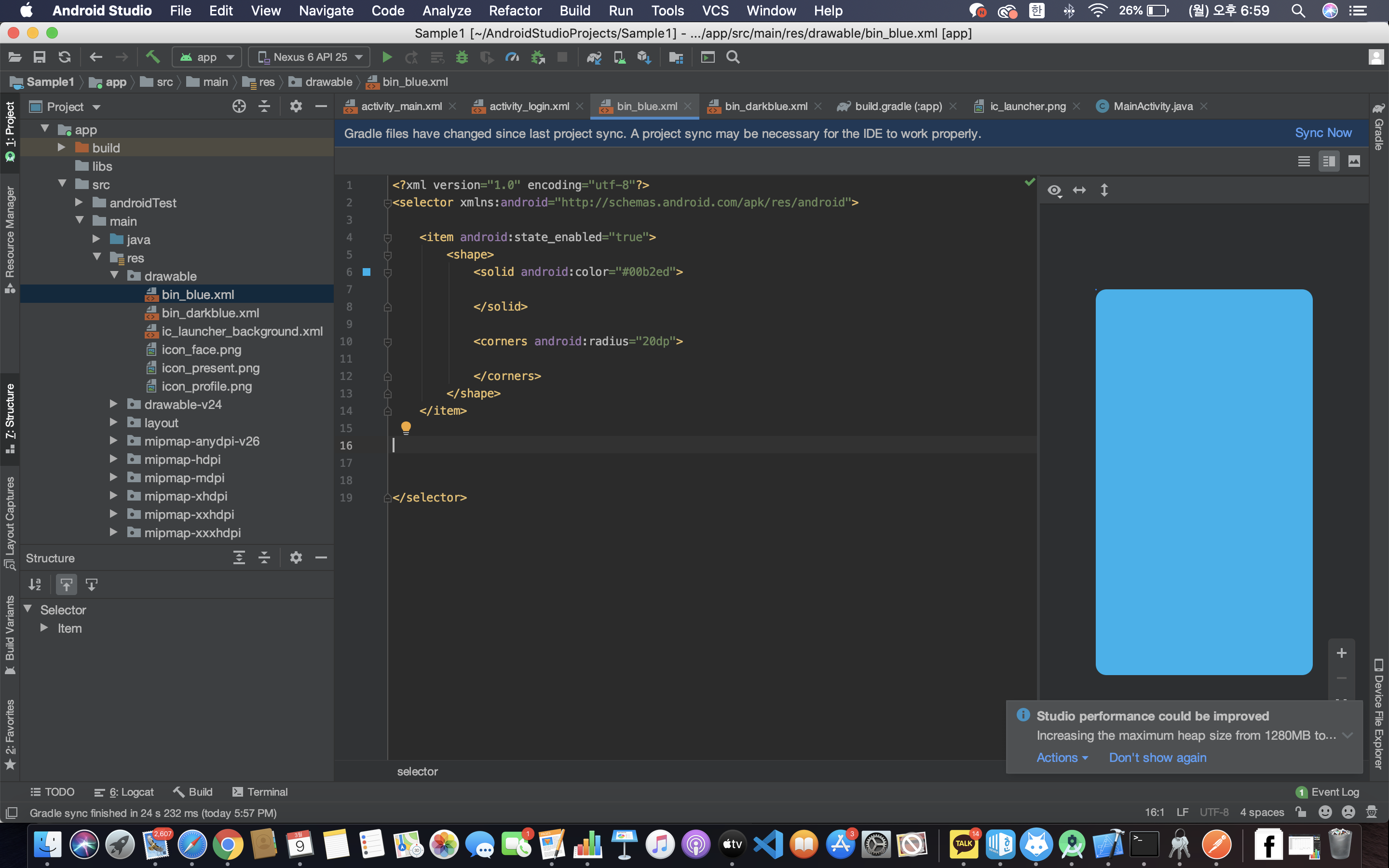Open the app run configuration dropdown
Viewport: 1389px width, 868px height.
[x=207, y=57]
